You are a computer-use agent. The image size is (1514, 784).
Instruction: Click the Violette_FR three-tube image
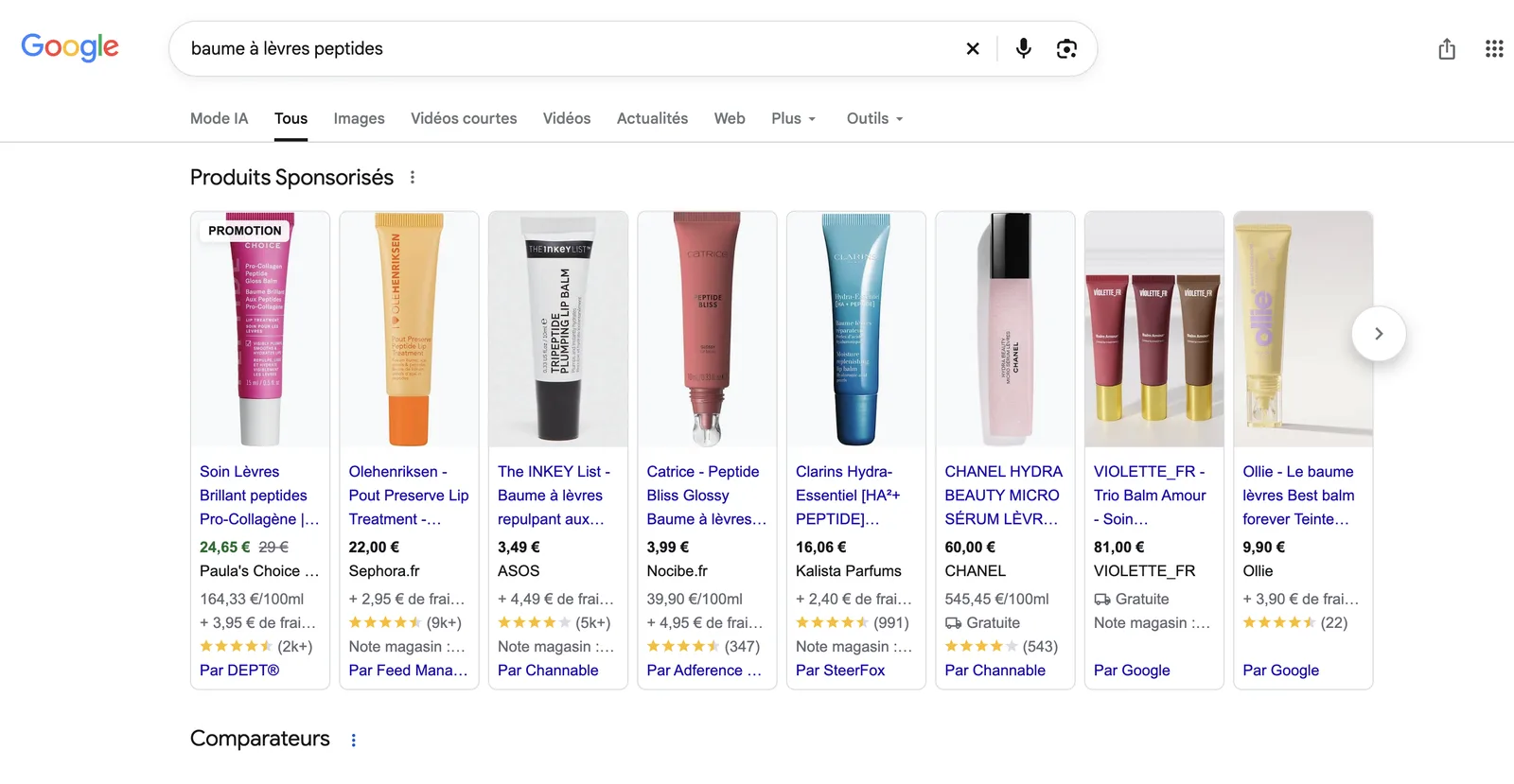pos(1154,329)
